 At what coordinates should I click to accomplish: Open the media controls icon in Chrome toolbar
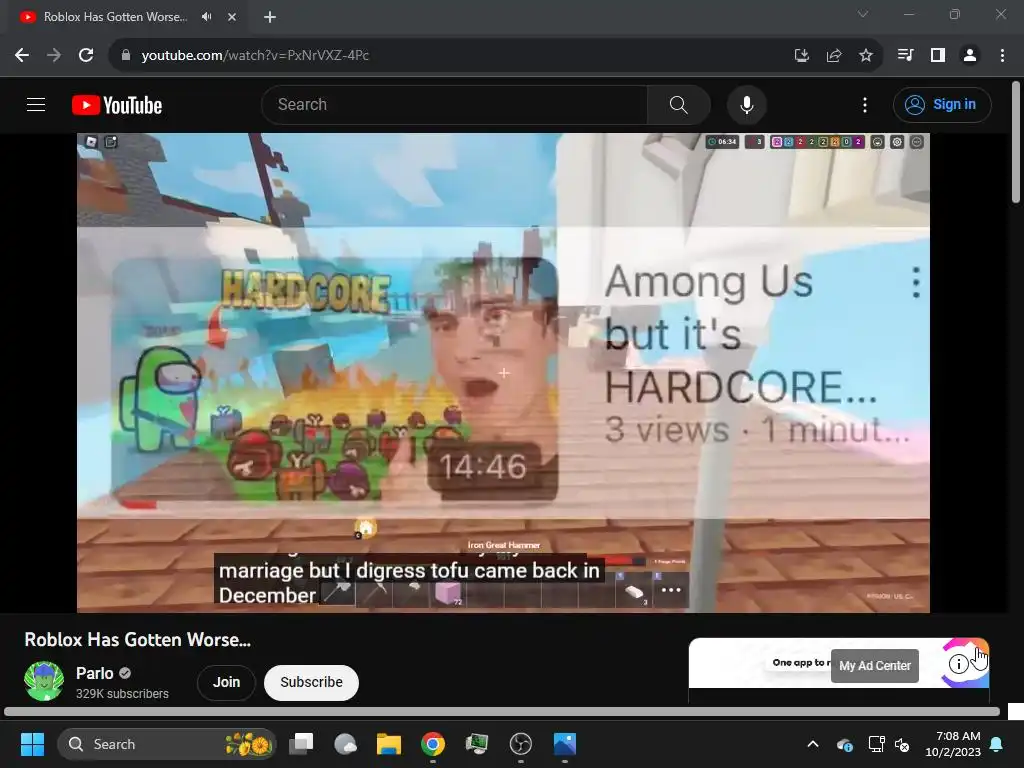coord(905,56)
